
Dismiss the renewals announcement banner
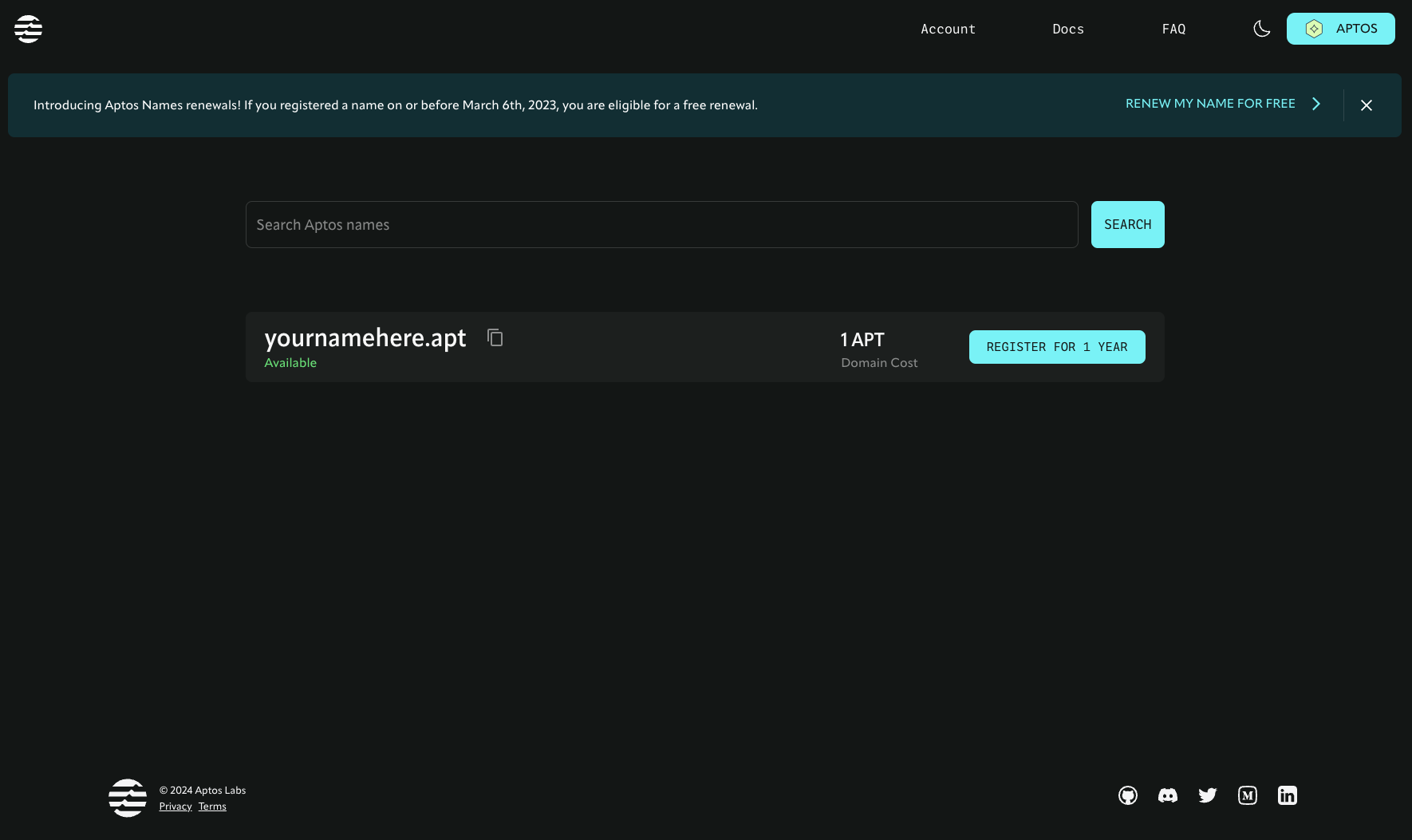click(x=1367, y=105)
